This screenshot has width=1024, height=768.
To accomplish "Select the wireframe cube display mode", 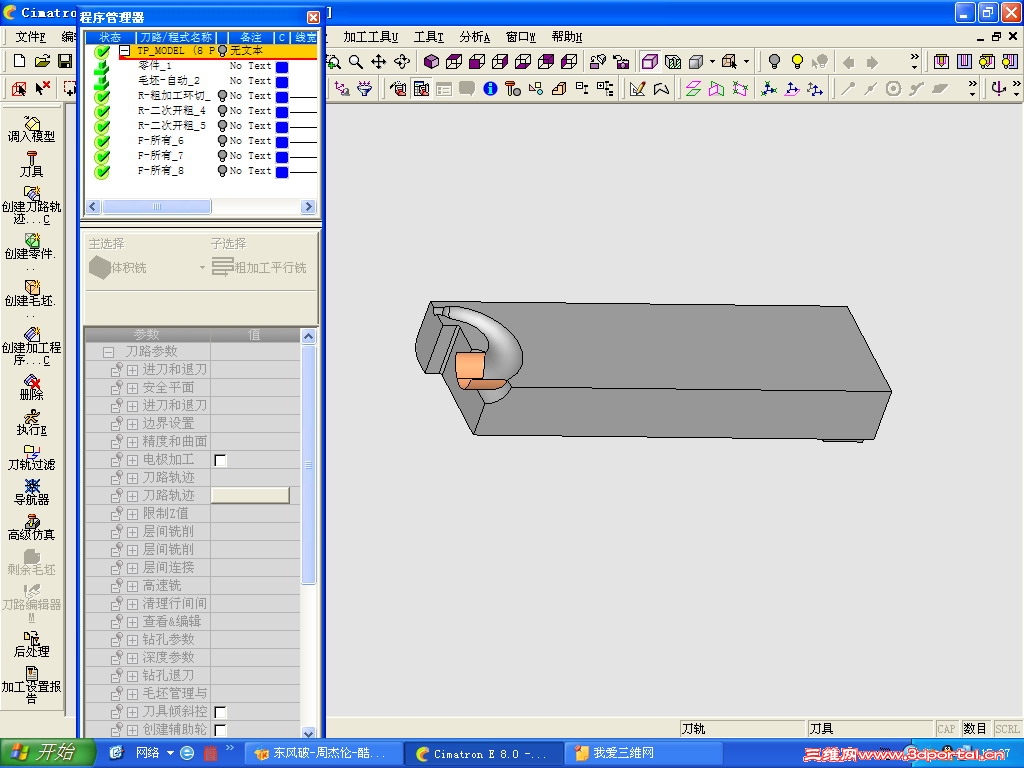I will 649,62.
